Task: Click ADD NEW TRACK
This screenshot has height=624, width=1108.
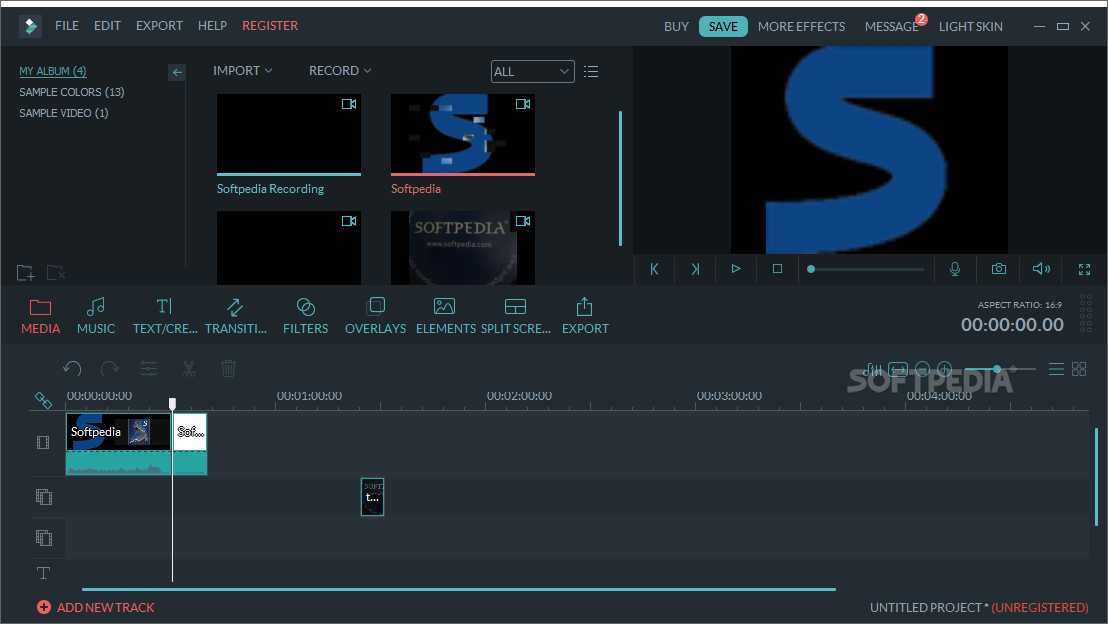Action: click(95, 607)
